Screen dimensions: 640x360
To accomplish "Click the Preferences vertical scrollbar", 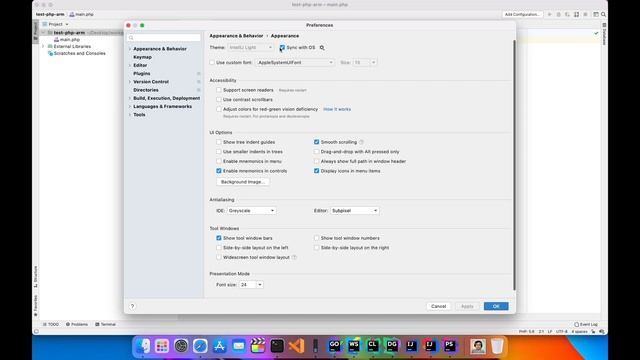I will [x=514, y=165].
